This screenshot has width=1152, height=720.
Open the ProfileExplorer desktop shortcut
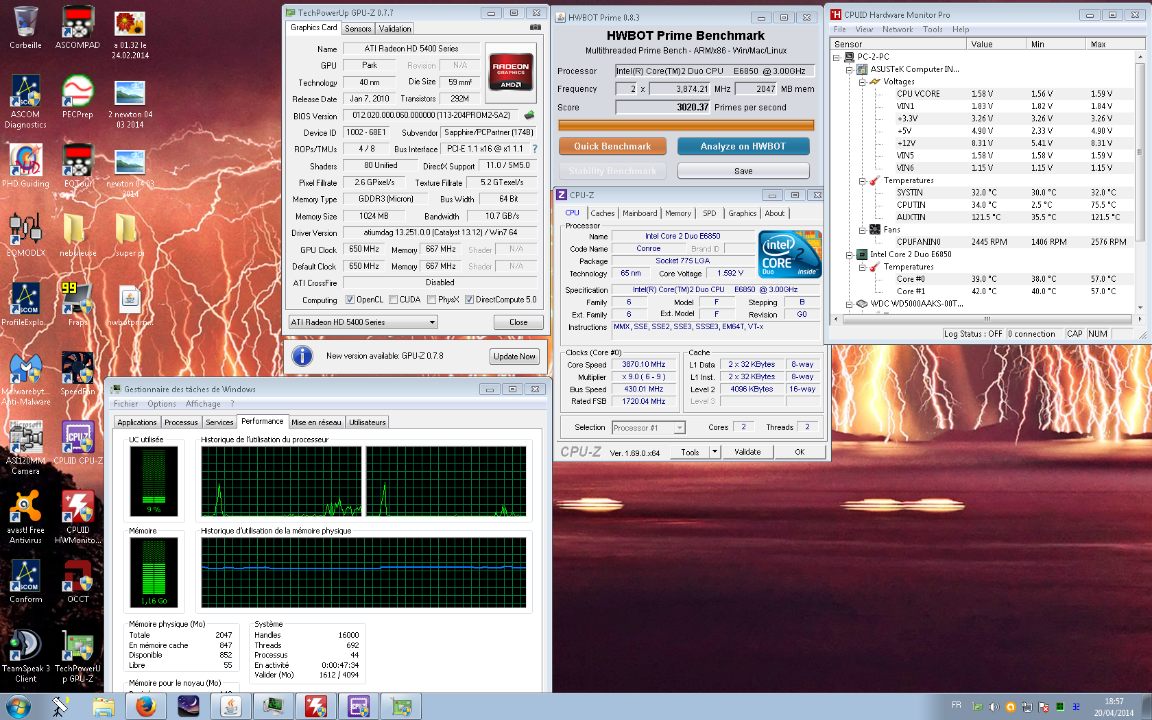[x=25, y=303]
